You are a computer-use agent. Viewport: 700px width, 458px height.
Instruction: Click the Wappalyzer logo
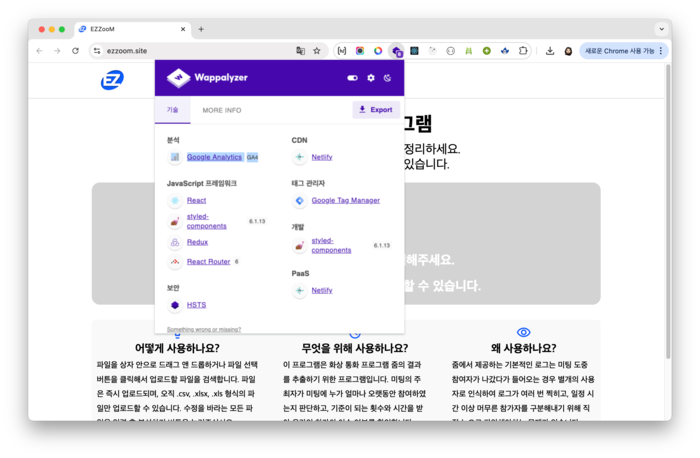click(207, 78)
